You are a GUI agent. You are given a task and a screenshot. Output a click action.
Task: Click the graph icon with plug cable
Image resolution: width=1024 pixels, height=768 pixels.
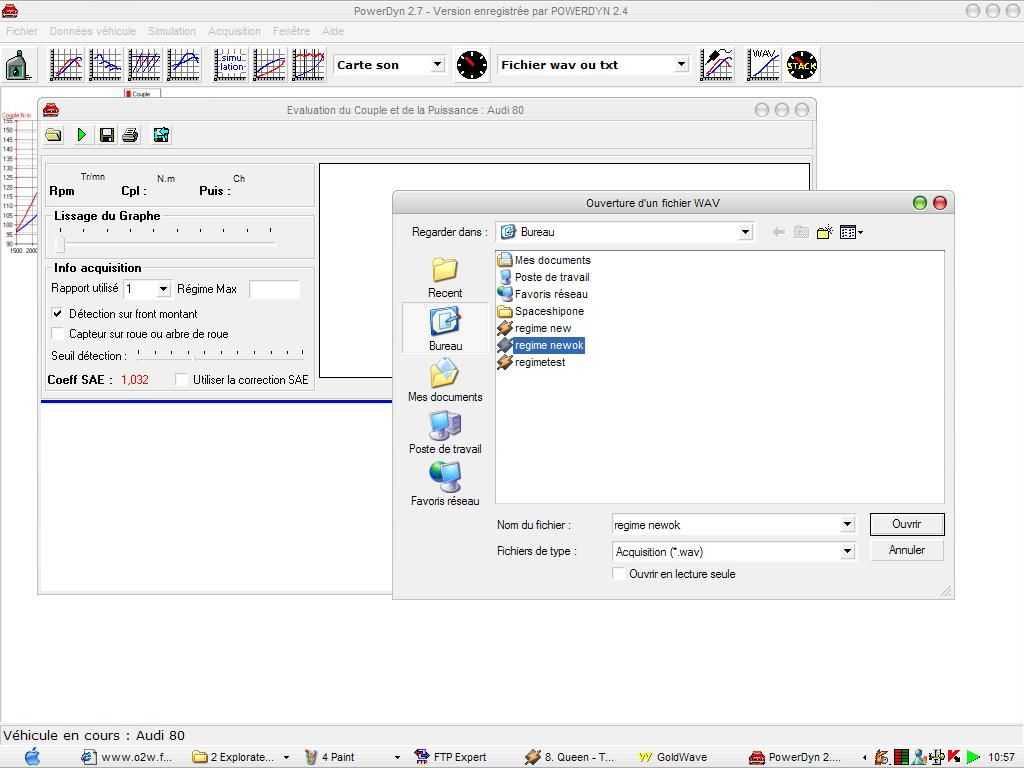716,65
